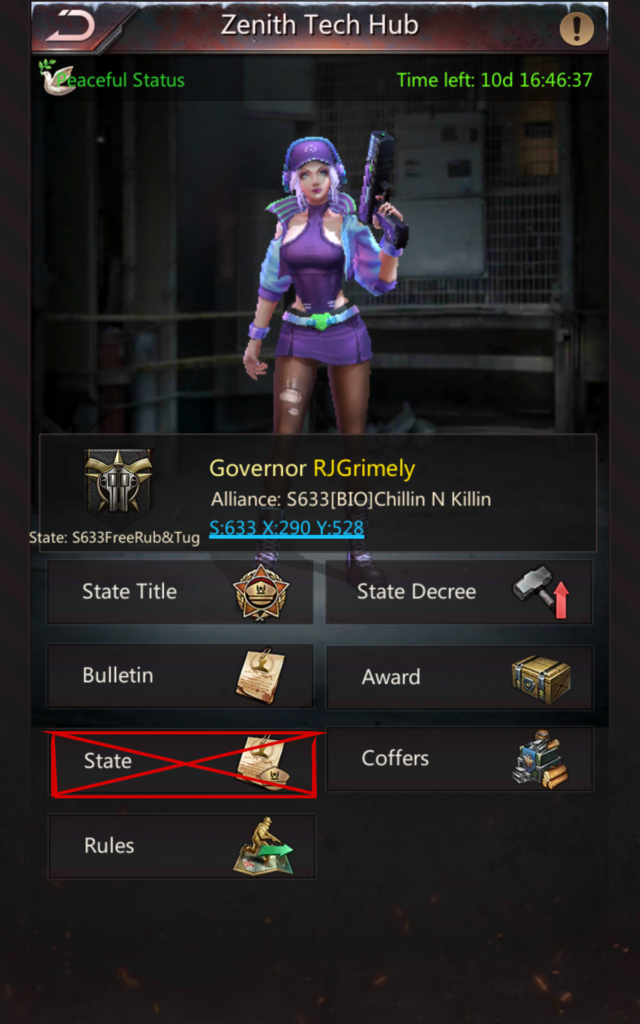
Task: Click the governor name RJGrimely
Action: click(x=364, y=468)
